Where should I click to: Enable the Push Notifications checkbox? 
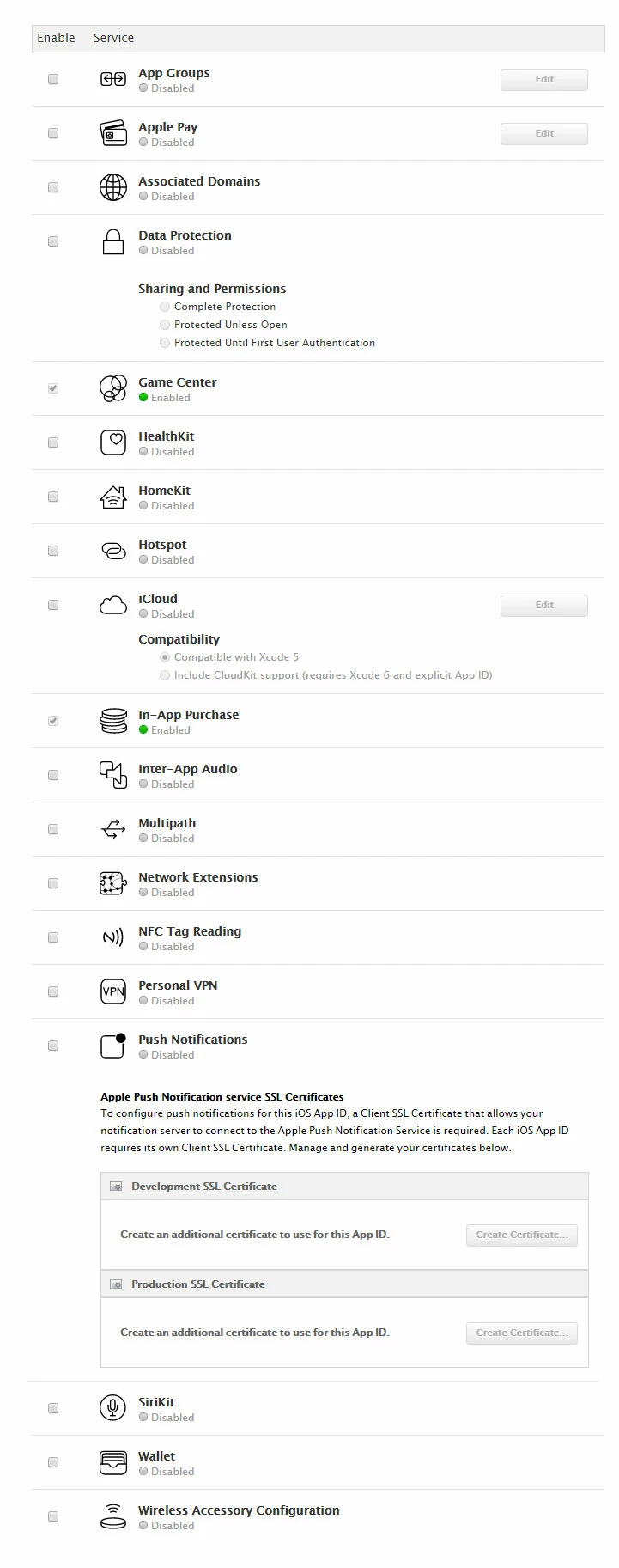tap(53, 1046)
